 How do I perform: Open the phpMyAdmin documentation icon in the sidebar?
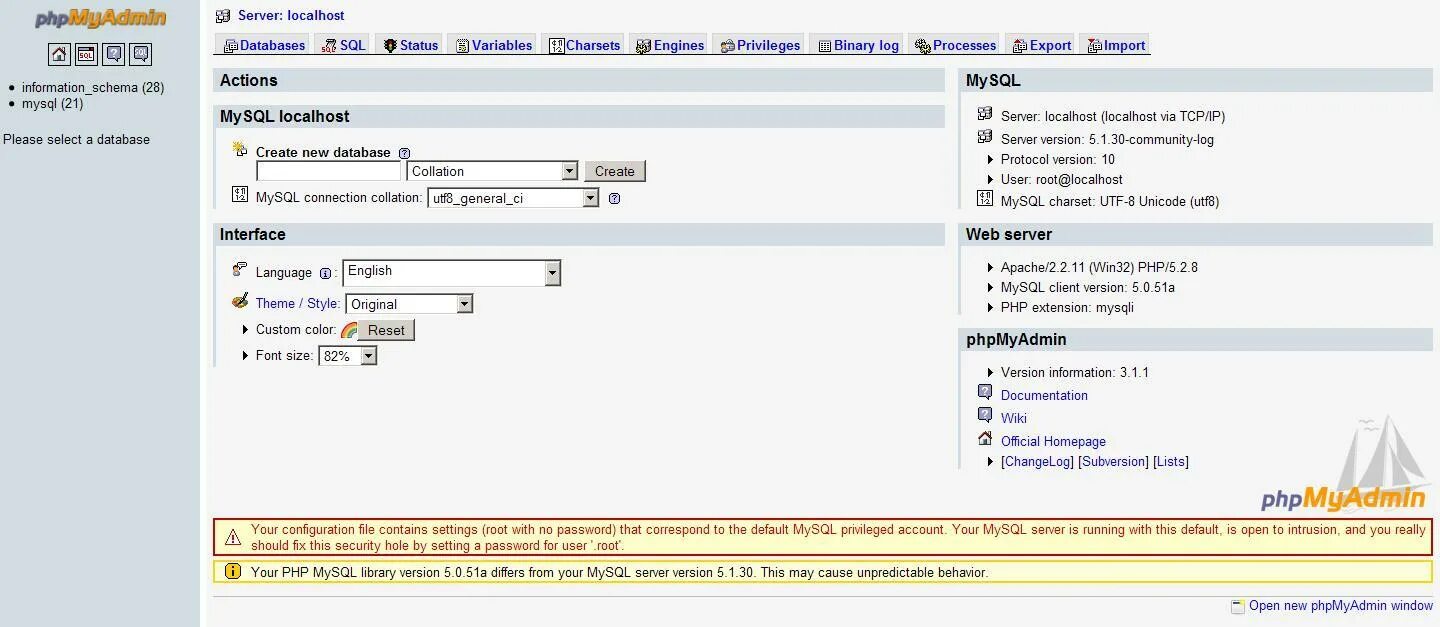pos(114,54)
